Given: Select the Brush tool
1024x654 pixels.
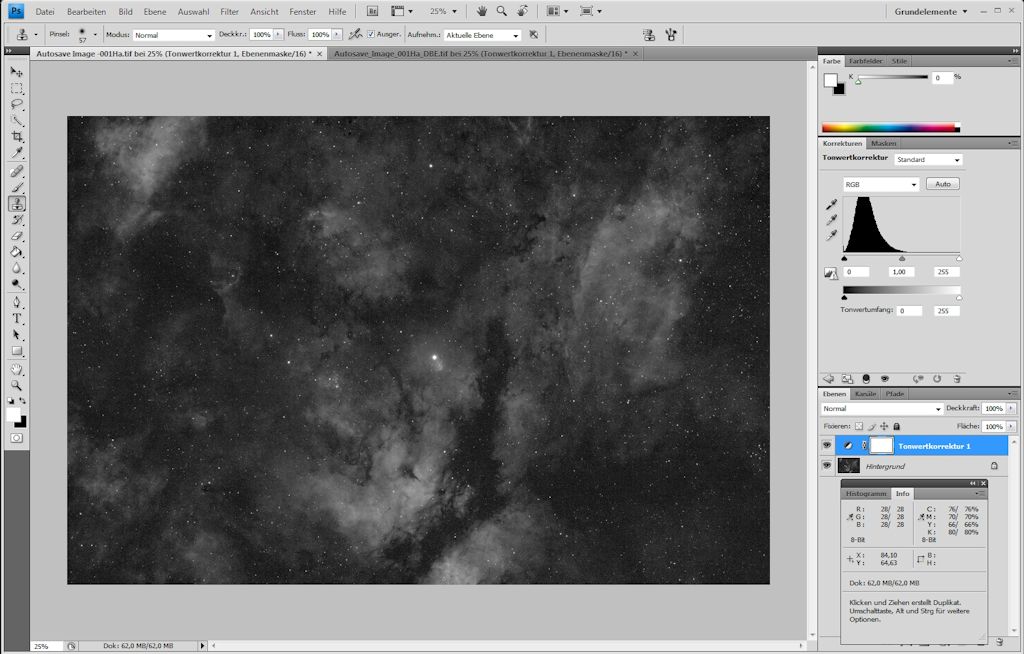Looking at the screenshot, I should pos(17,188).
